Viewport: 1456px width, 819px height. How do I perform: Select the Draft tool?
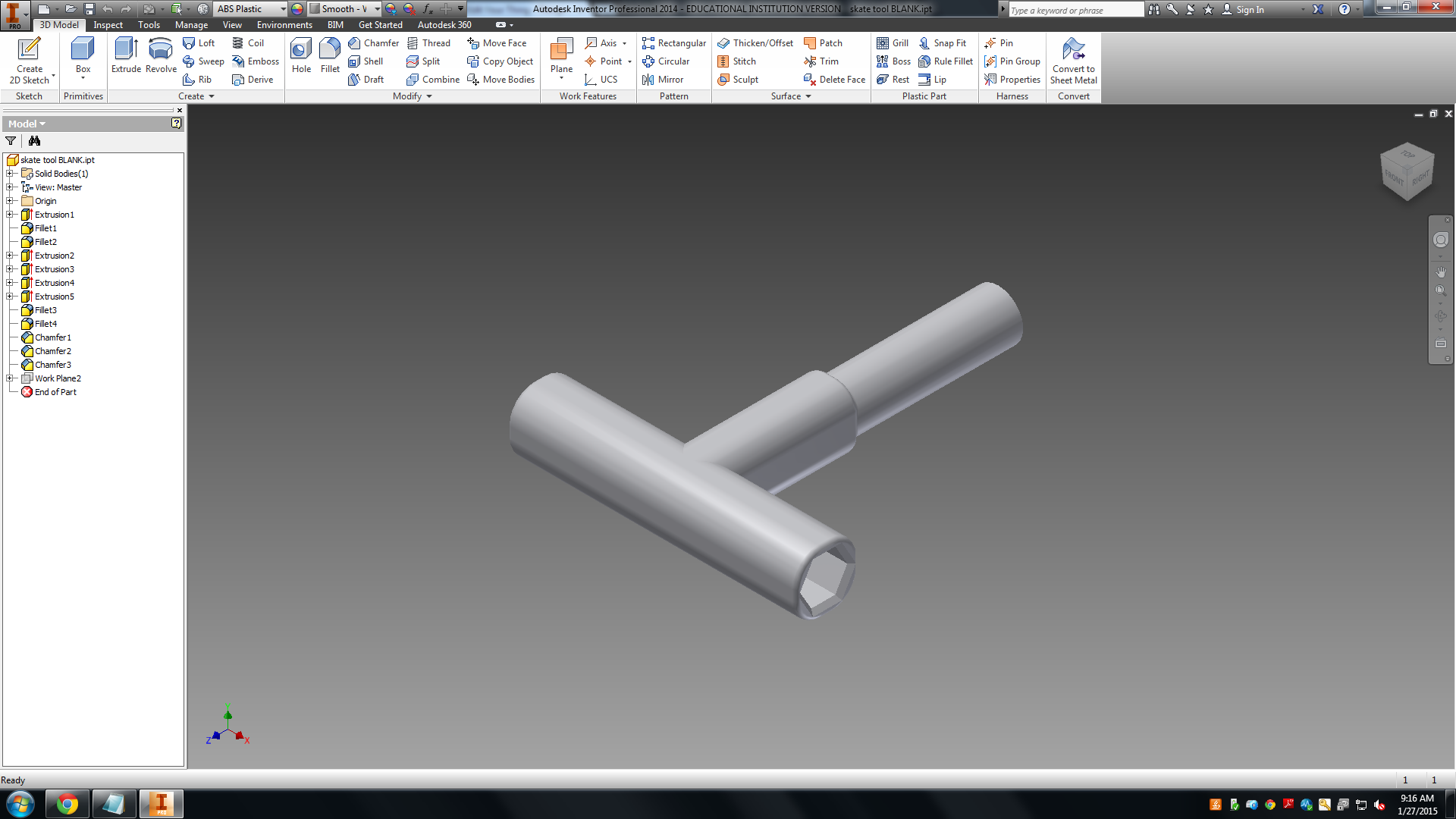click(x=366, y=80)
